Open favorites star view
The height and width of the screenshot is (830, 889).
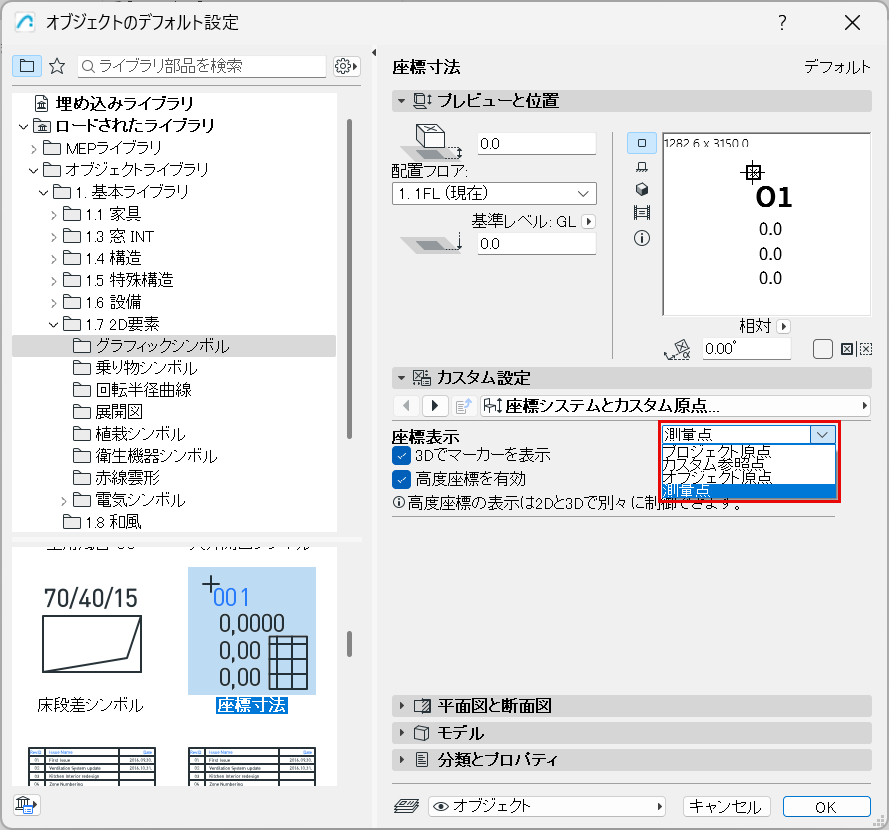(57, 66)
